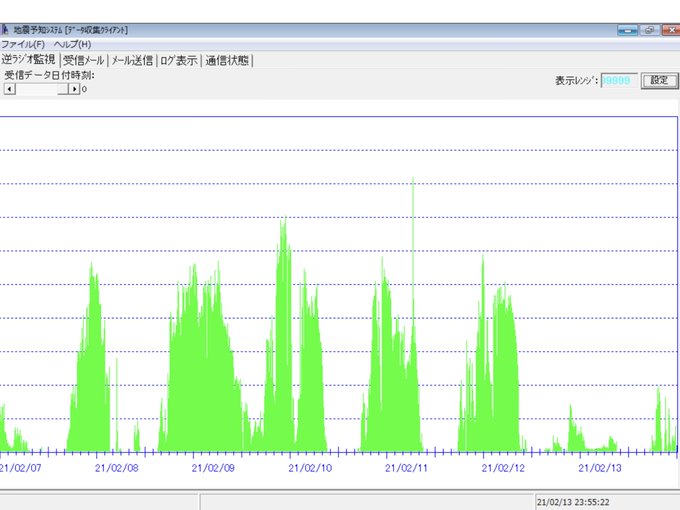Switch to the 受信メール tab
Image resolution: width=680 pixels, height=510 pixels.
pos(84,60)
